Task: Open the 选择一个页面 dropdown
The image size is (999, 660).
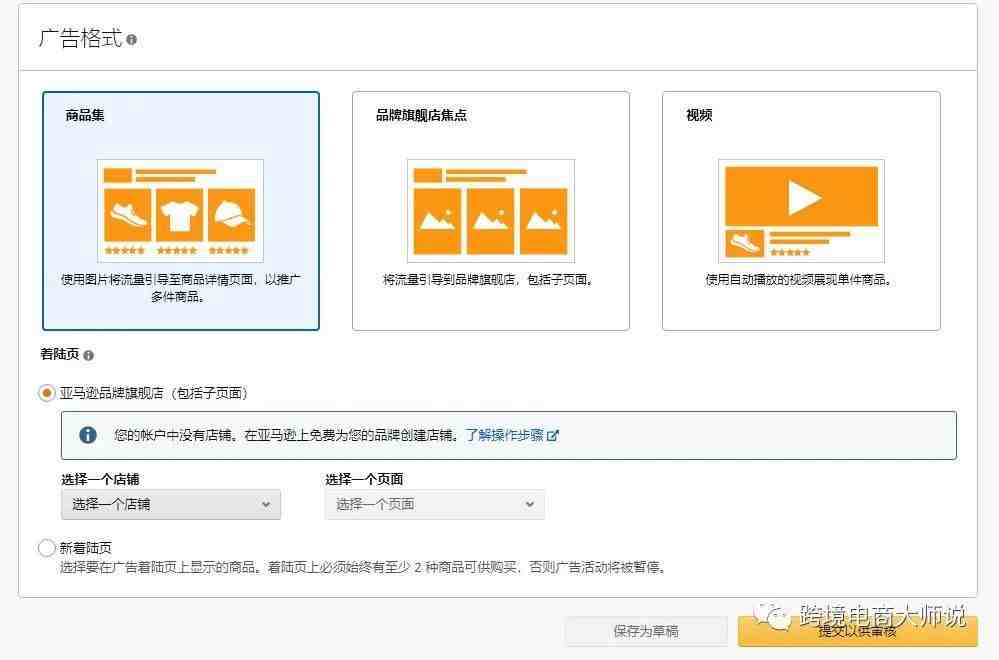Action: (x=435, y=505)
